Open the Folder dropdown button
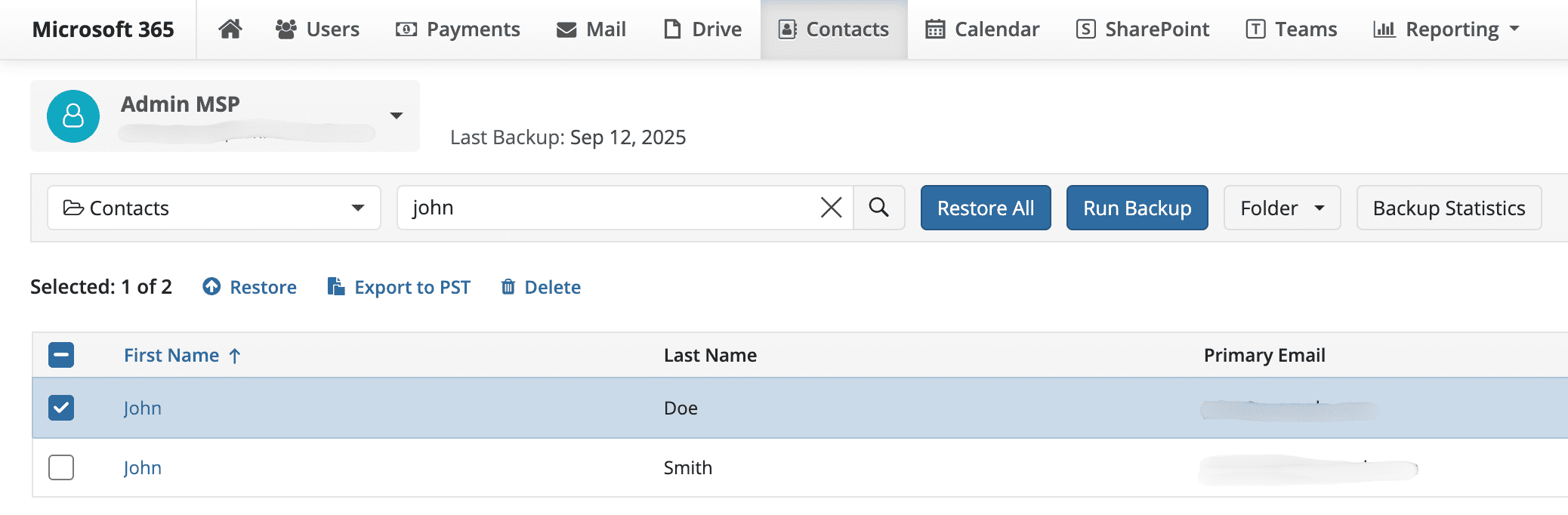 1282,208
